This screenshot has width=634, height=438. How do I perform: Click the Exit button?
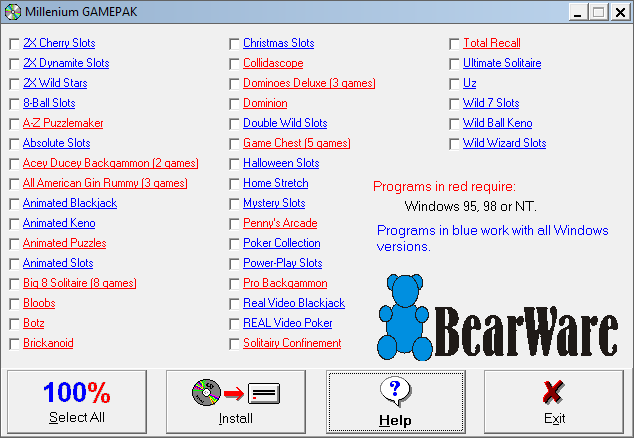click(x=554, y=402)
